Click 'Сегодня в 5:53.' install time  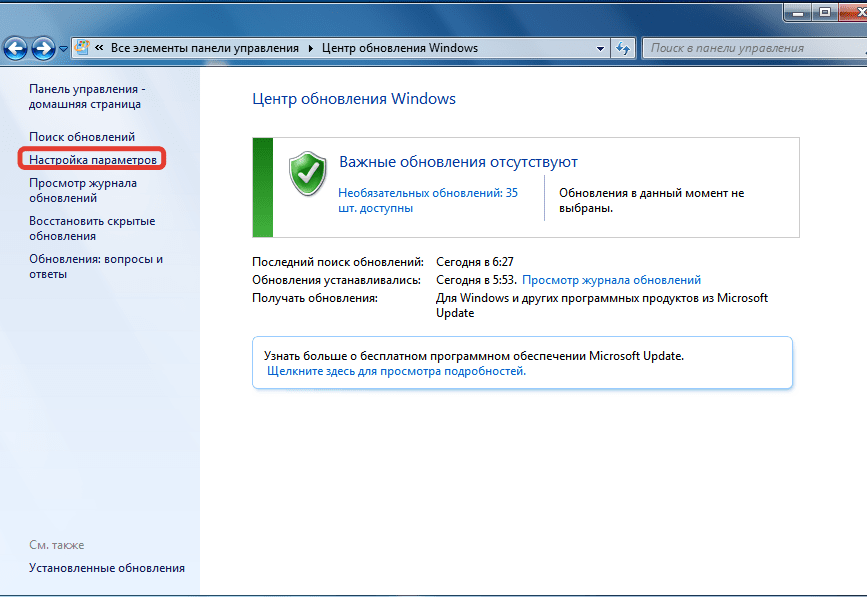coord(477,280)
